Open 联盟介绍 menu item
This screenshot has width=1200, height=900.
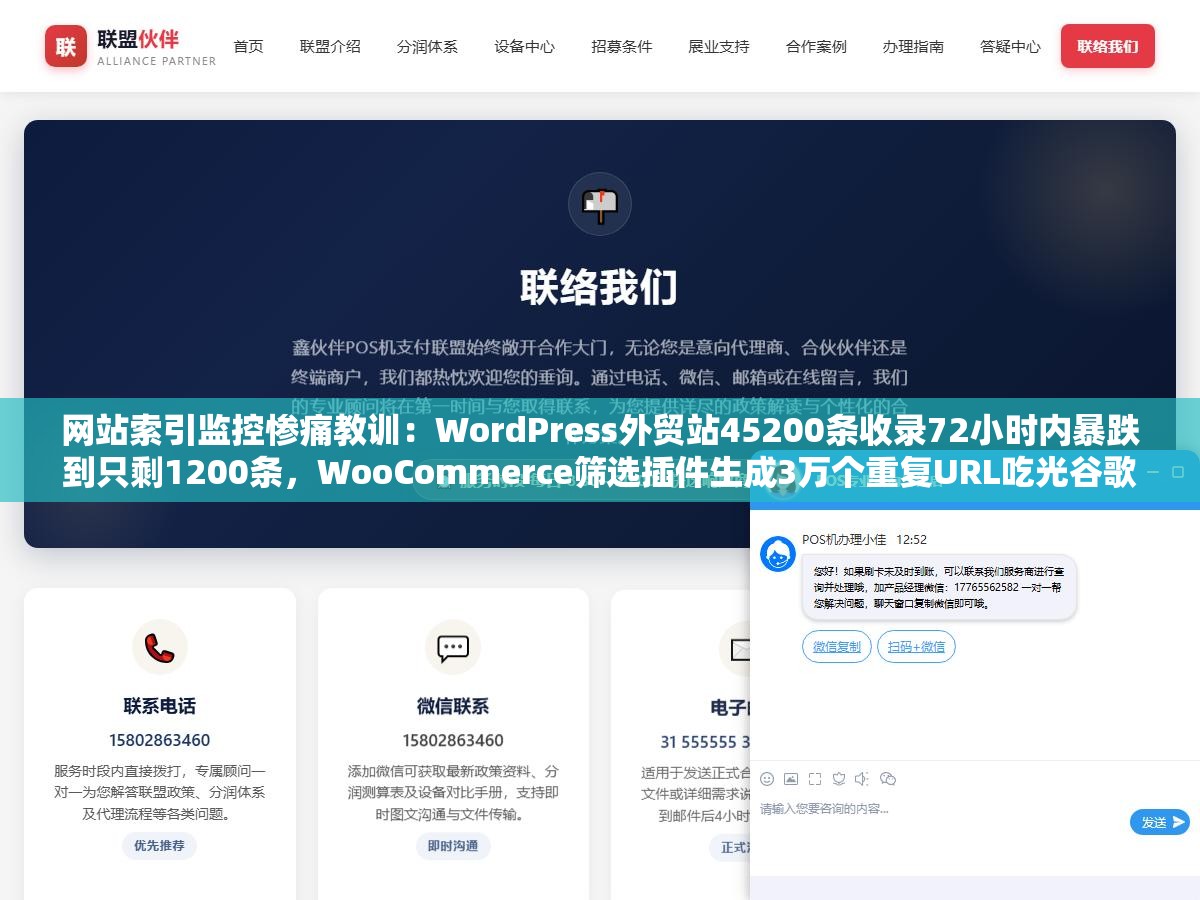click(x=330, y=46)
